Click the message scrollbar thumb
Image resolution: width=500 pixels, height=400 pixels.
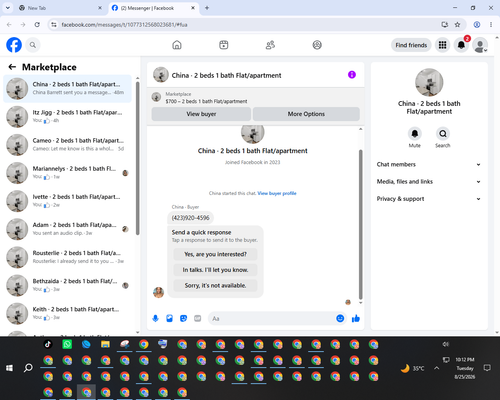tap(360, 224)
